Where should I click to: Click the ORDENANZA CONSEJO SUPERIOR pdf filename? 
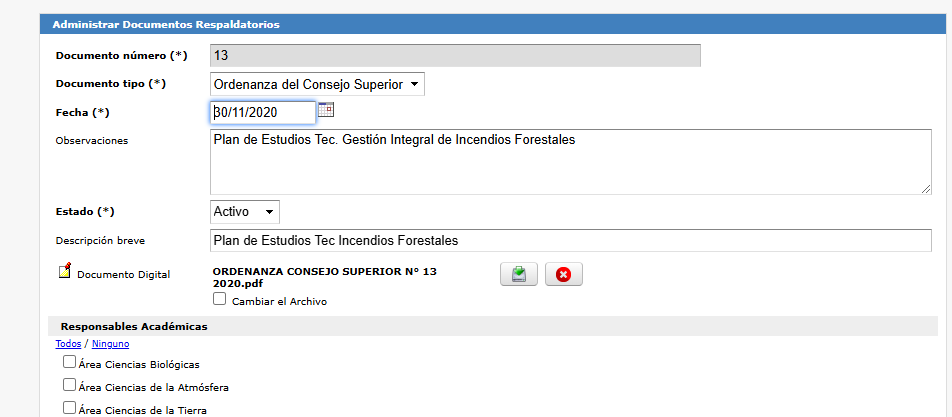click(x=325, y=277)
